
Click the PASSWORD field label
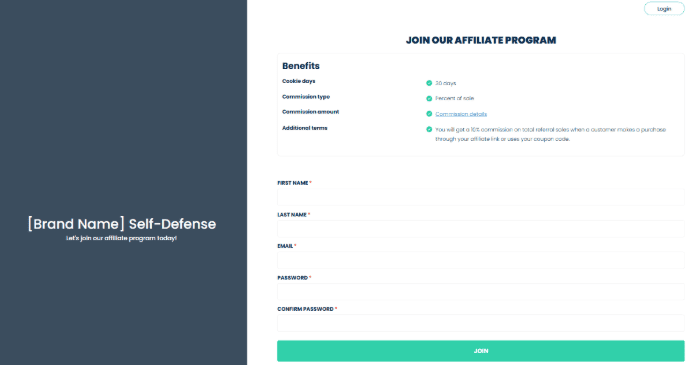(293, 278)
